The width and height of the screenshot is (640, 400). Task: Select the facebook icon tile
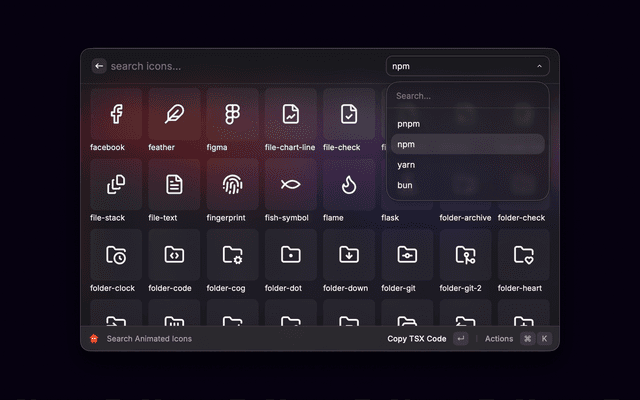point(116,114)
